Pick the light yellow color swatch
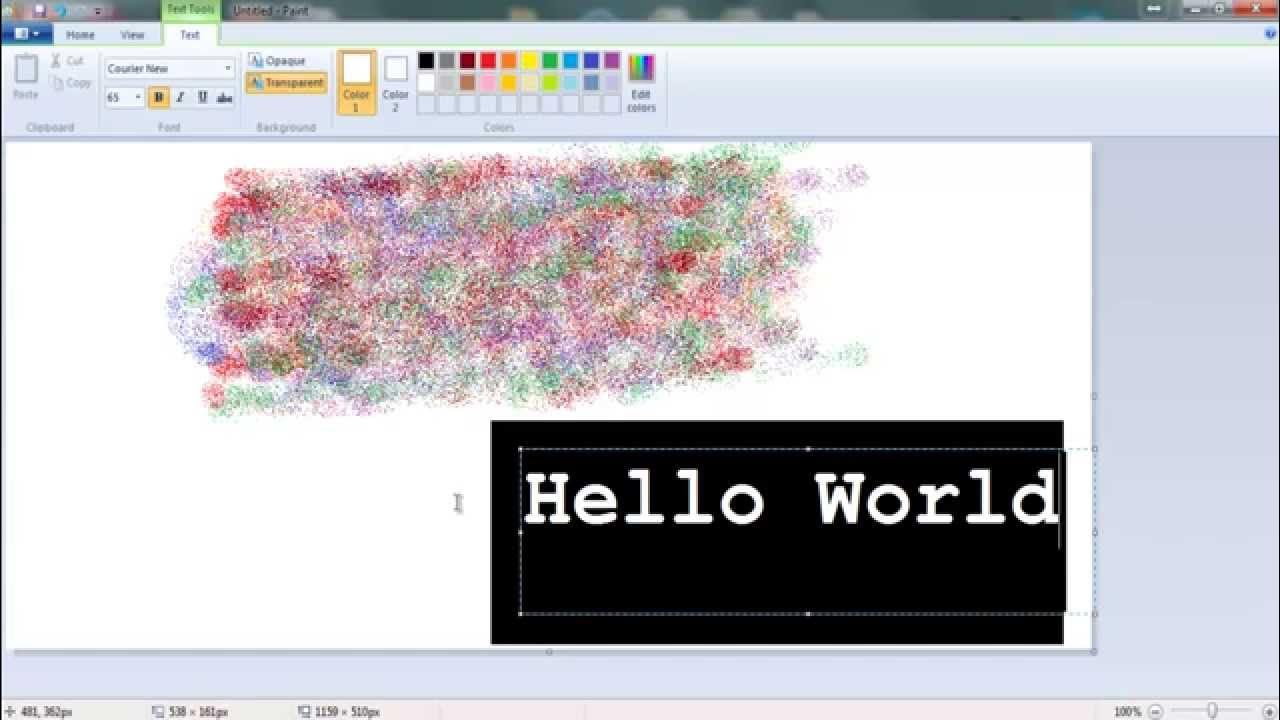 click(529, 82)
